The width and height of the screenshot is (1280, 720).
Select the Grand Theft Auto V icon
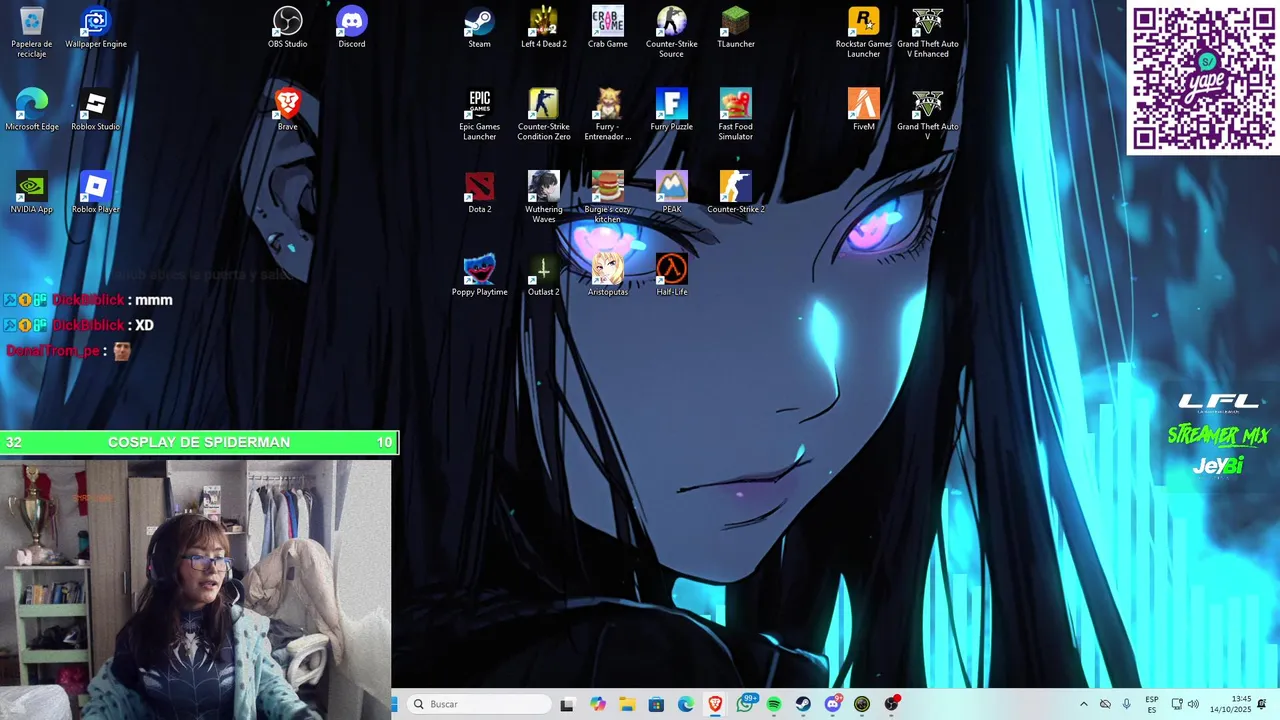928,114
